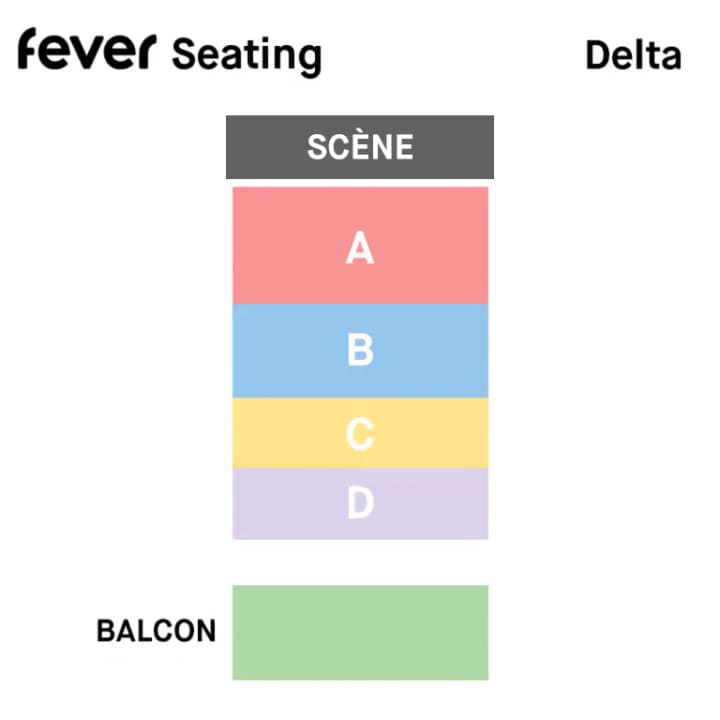Click the SCÈNE text label

pos(360,147)
